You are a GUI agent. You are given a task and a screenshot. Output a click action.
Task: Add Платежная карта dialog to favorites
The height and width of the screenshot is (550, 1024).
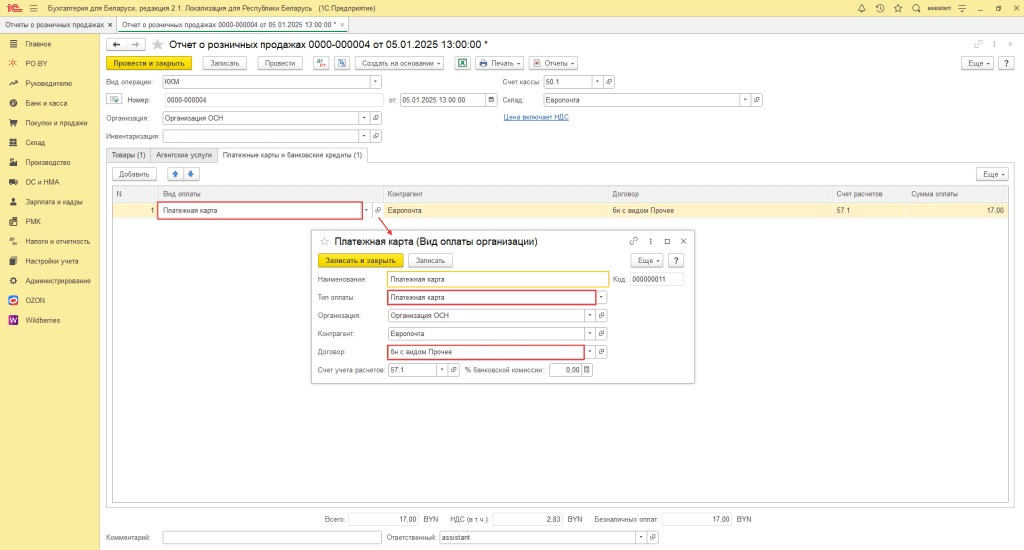[x=324, y=242]
